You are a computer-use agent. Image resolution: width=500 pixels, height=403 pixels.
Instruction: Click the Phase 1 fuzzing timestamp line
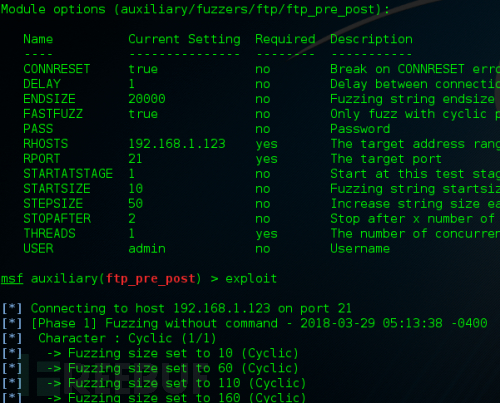click(x=244, y=323)
